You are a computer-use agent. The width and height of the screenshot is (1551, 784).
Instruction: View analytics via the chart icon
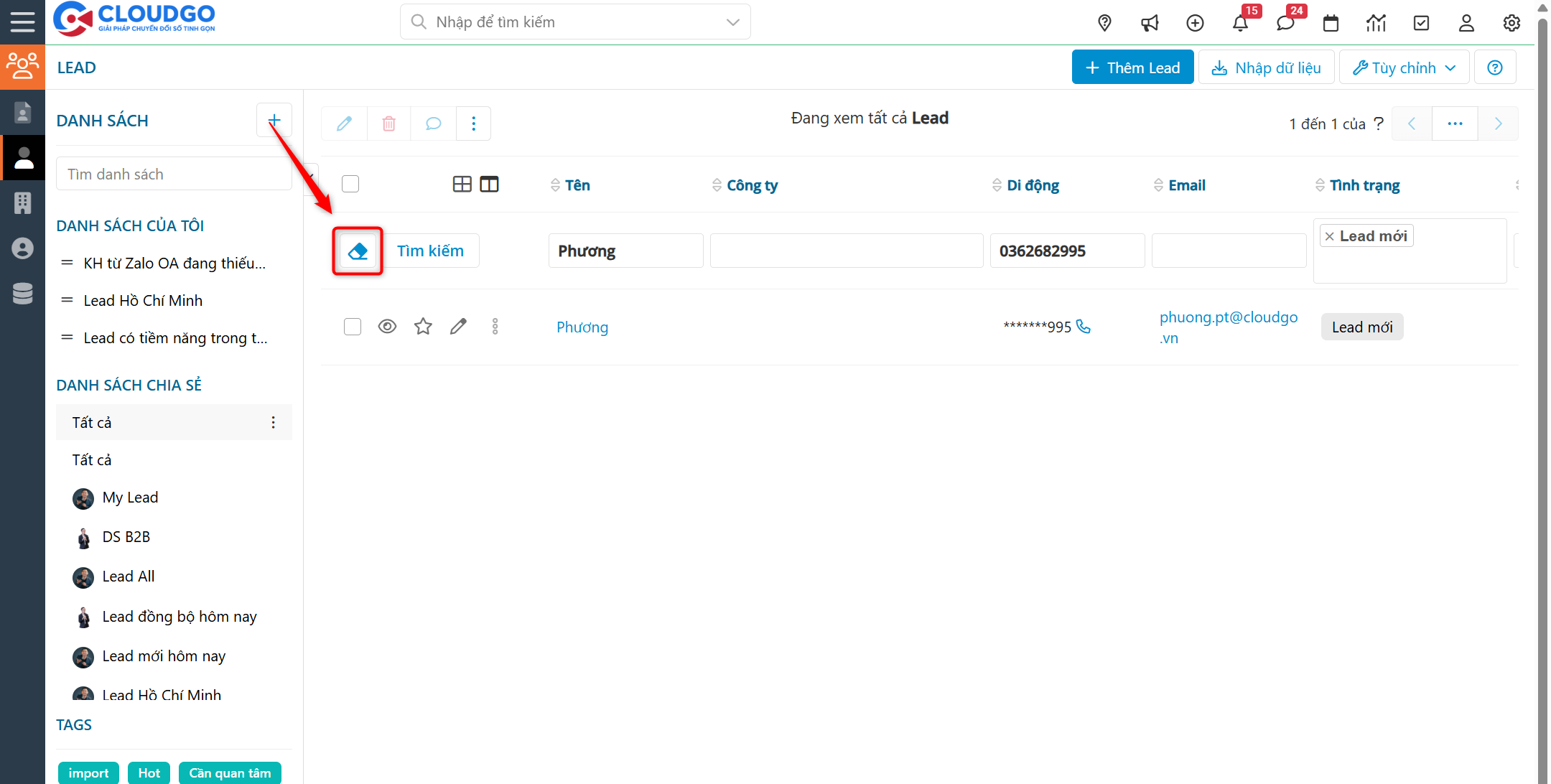[x=1376, y=23]
